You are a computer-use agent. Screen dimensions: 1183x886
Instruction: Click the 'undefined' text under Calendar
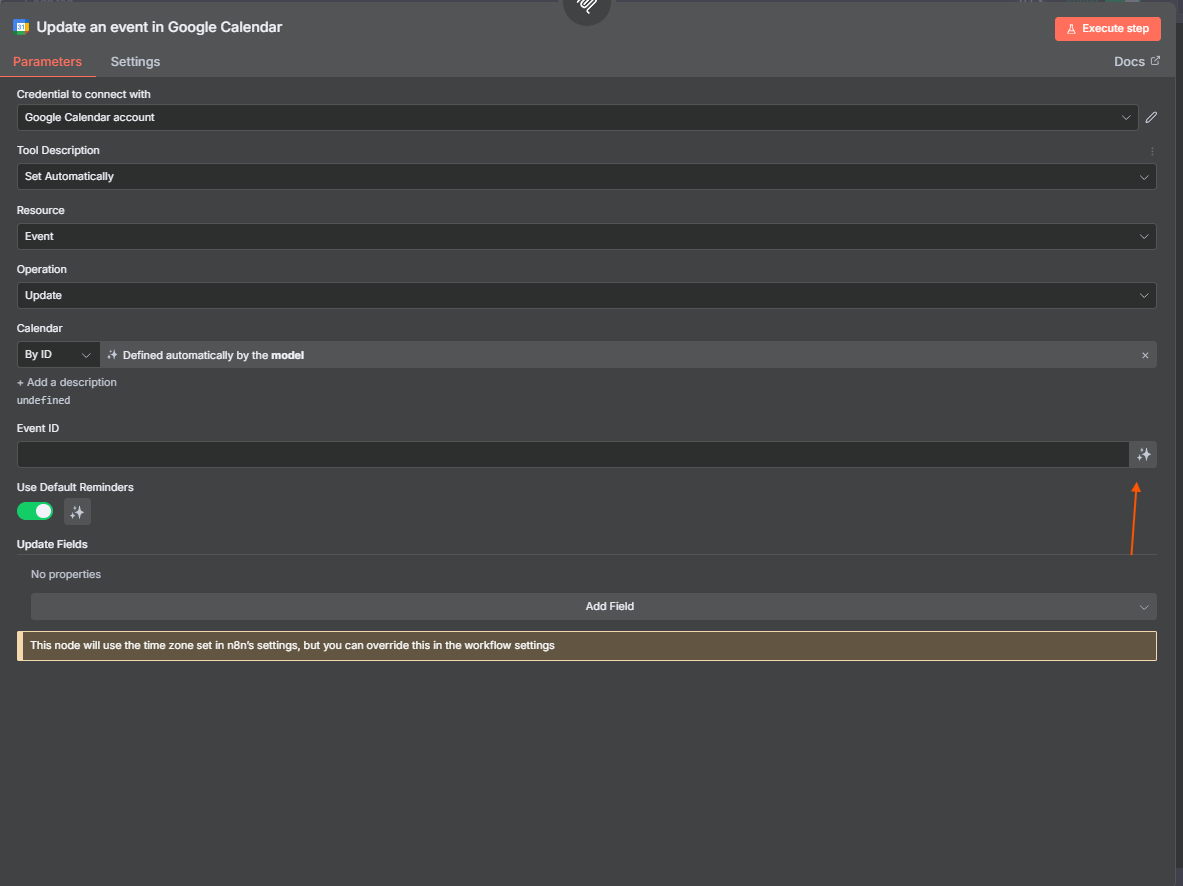pyautogui.click(x=43, y=401)
